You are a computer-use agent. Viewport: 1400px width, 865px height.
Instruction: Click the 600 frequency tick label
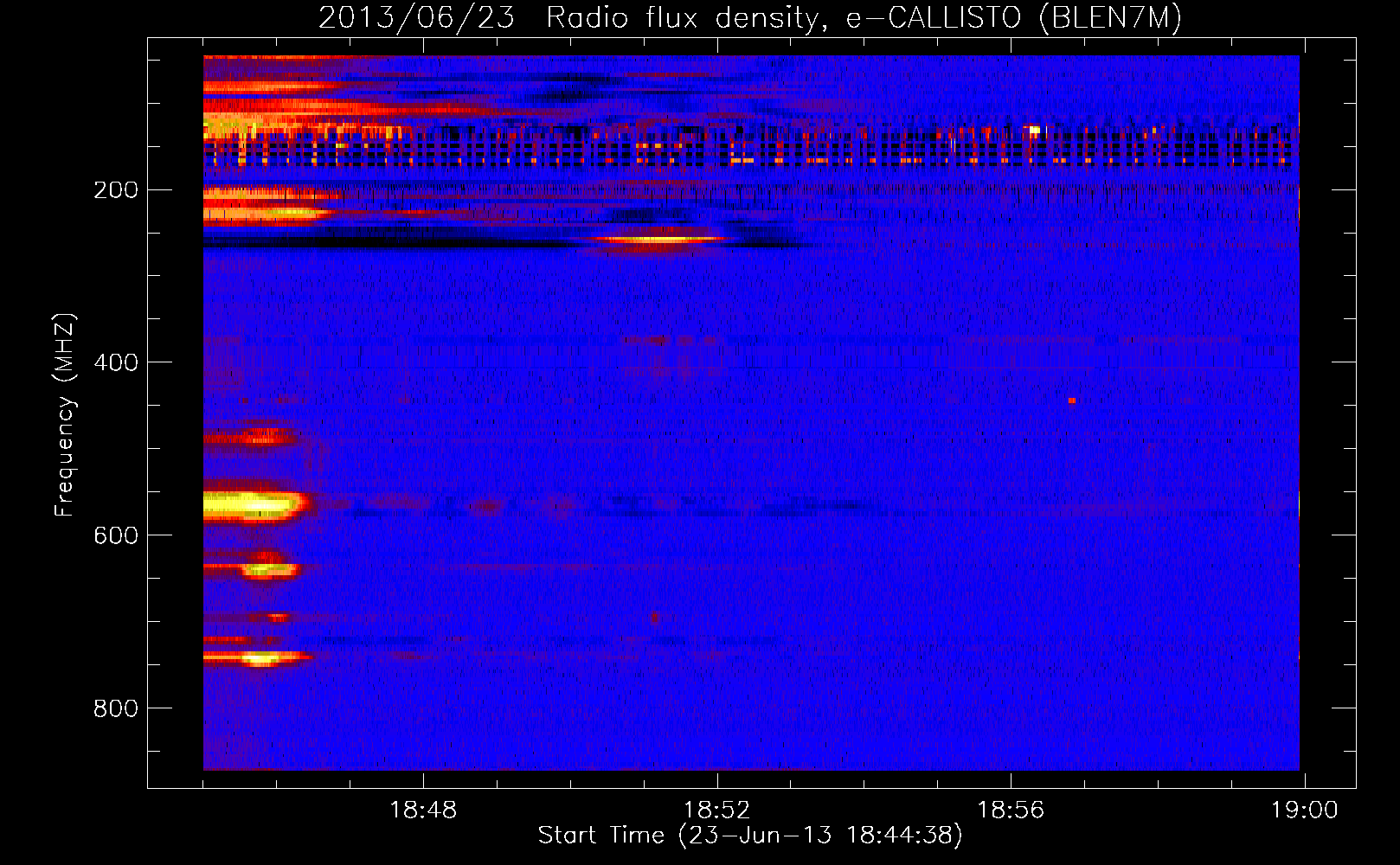tap(116, 535)
